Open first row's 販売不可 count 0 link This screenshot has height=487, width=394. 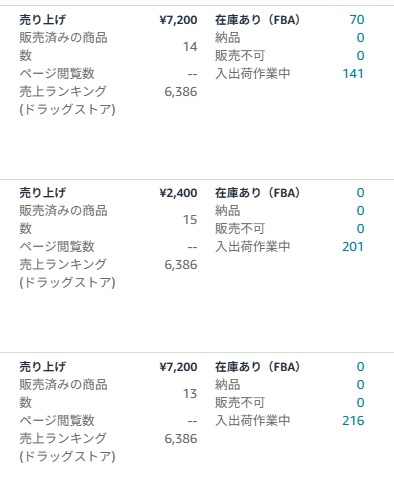click(x=360, y=56)
